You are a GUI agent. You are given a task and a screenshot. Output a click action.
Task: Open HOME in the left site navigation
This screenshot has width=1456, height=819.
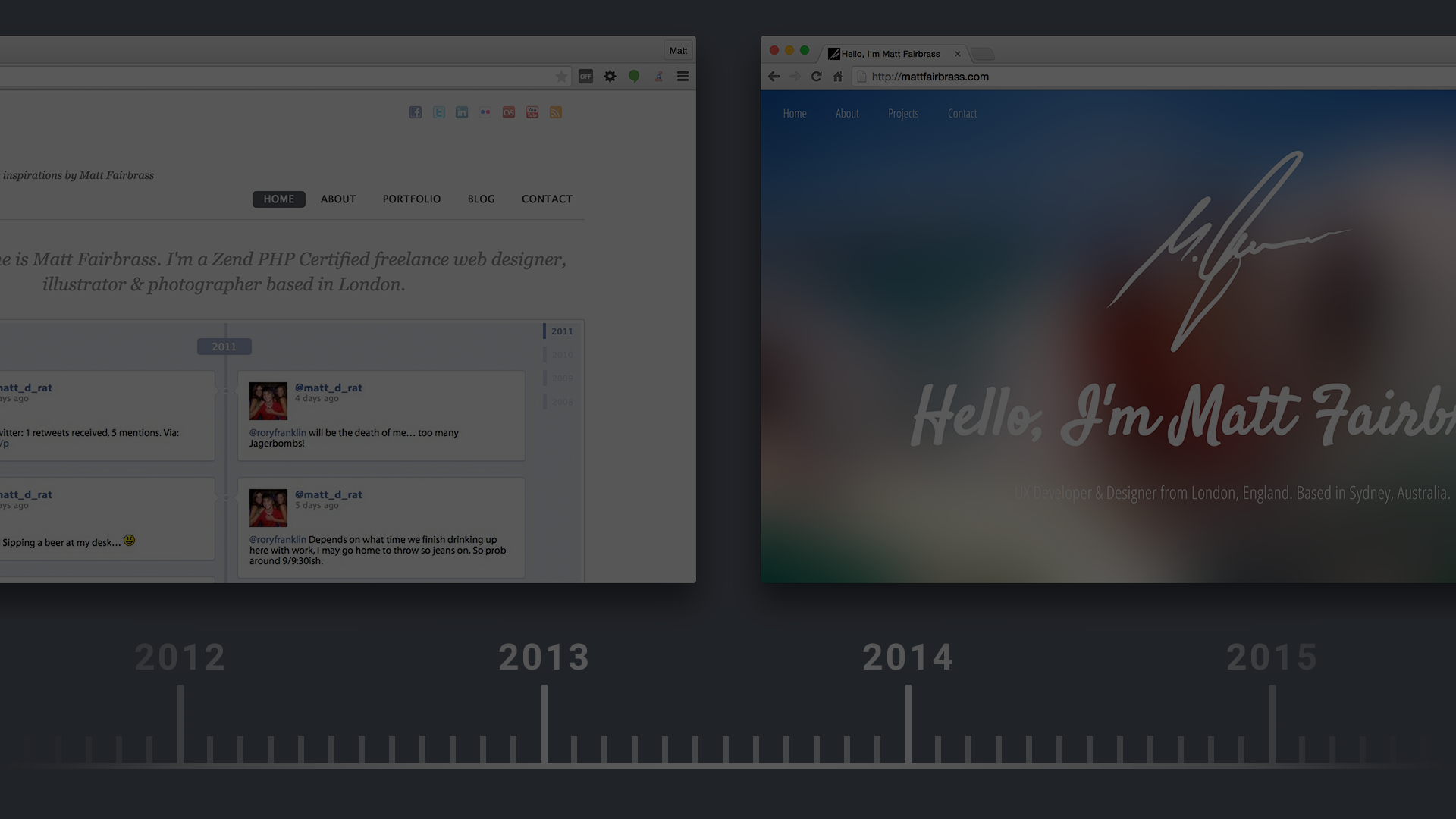coord(279,199)
